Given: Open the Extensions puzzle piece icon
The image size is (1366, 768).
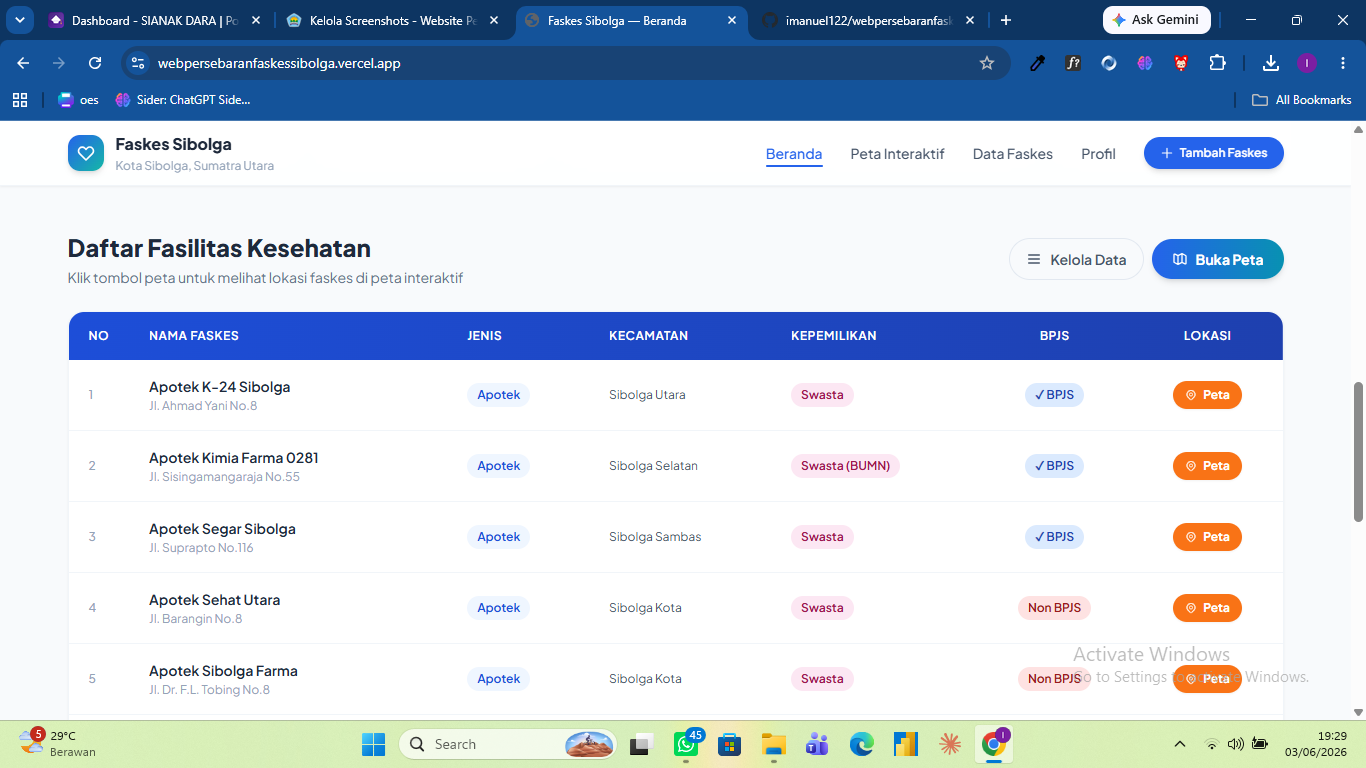Looking at the screenshot, I should click(1217, 63).
